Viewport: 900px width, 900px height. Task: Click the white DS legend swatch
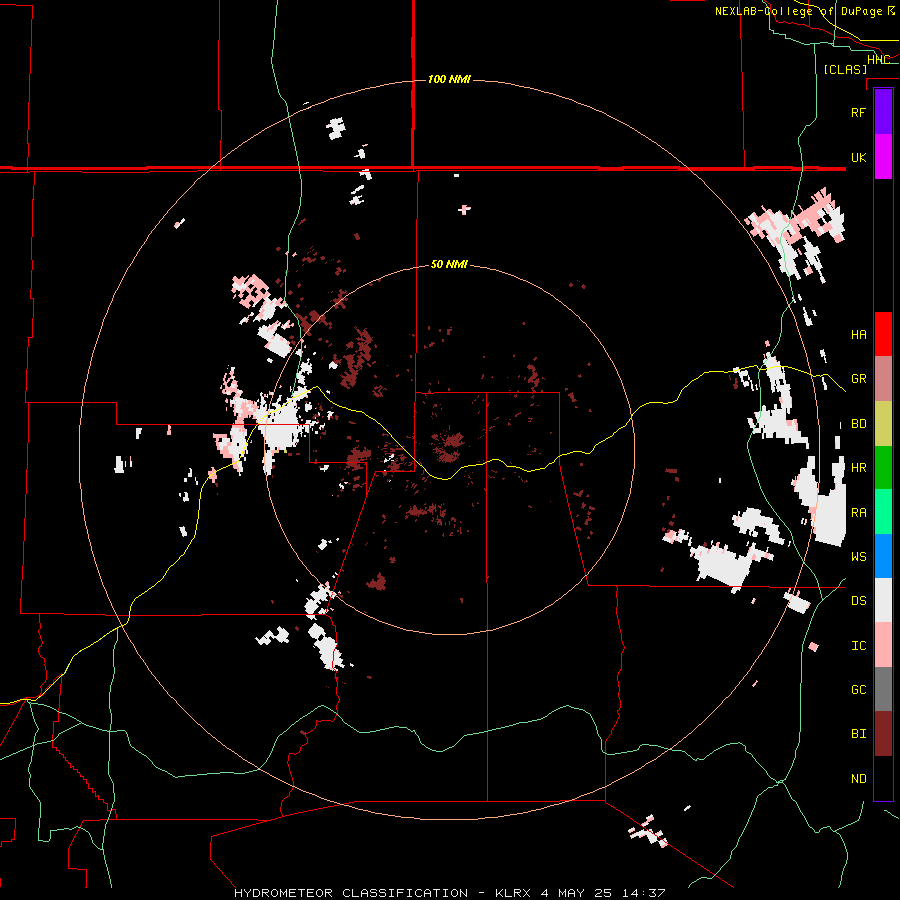tap(883, 600)
